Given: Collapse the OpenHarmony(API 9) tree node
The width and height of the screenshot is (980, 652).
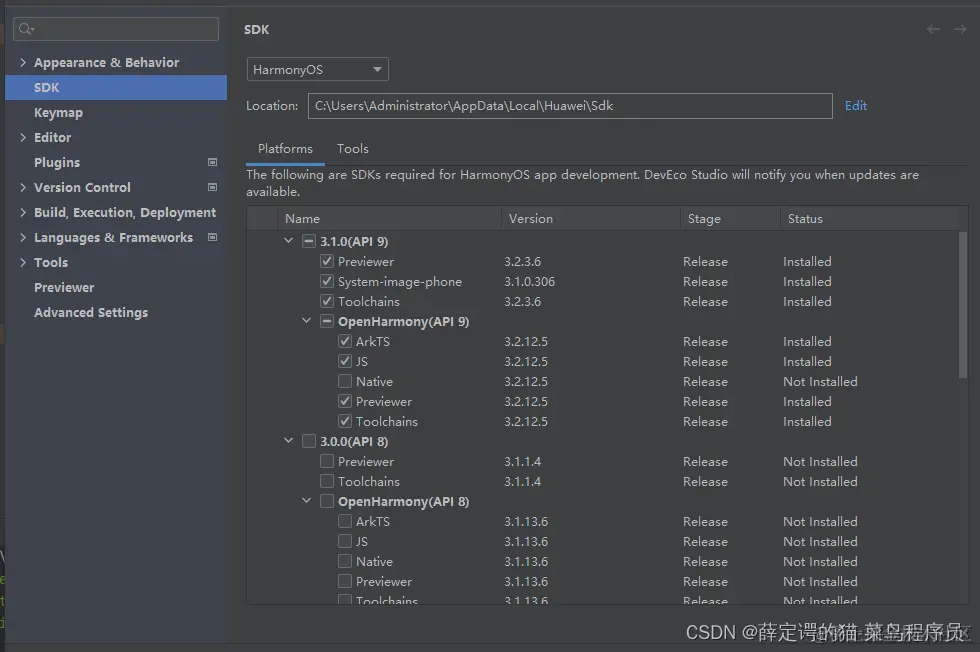Looking at the screenshot, I should click(306, 321).
